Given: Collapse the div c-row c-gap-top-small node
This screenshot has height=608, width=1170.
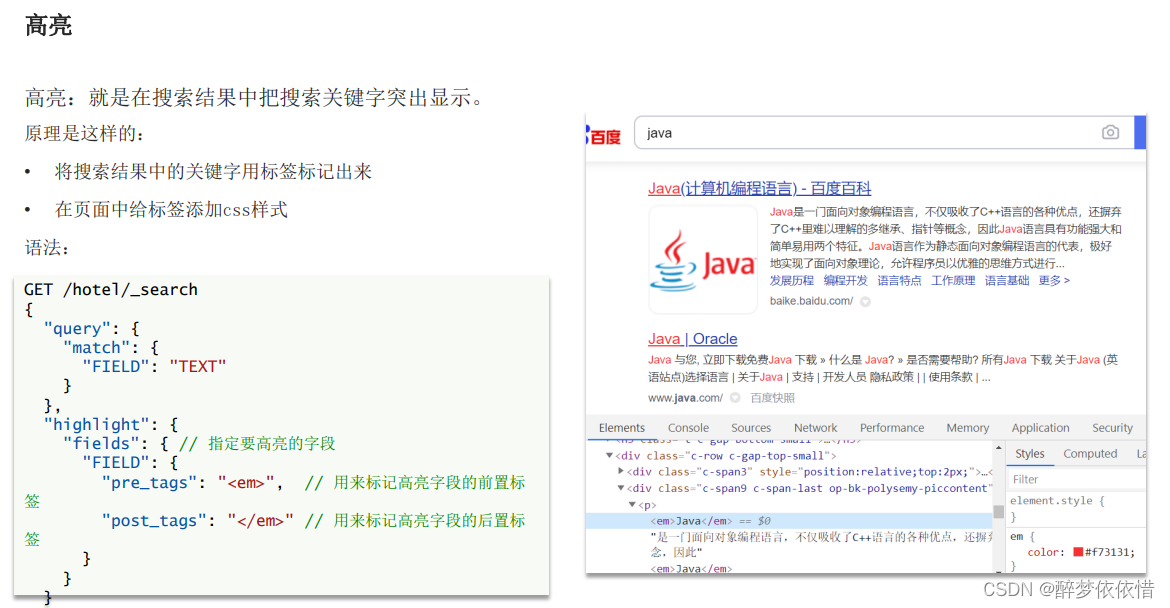Looking at the screenshot, I should 609,455.
